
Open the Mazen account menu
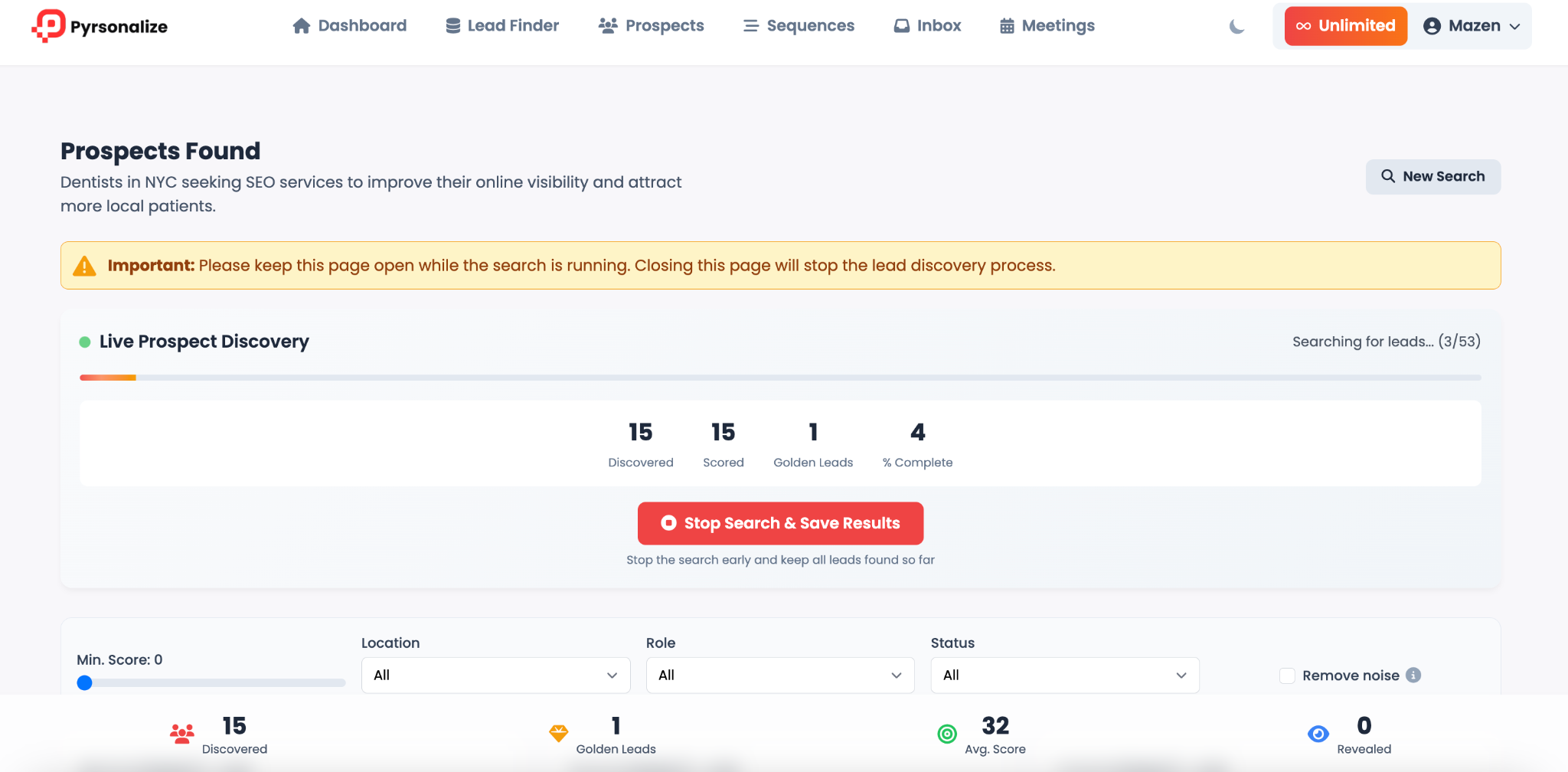[1471, 26]
